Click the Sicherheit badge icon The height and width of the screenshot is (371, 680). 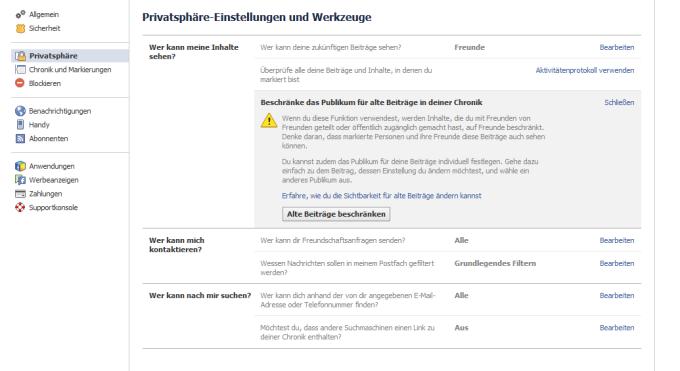point(20,28)
